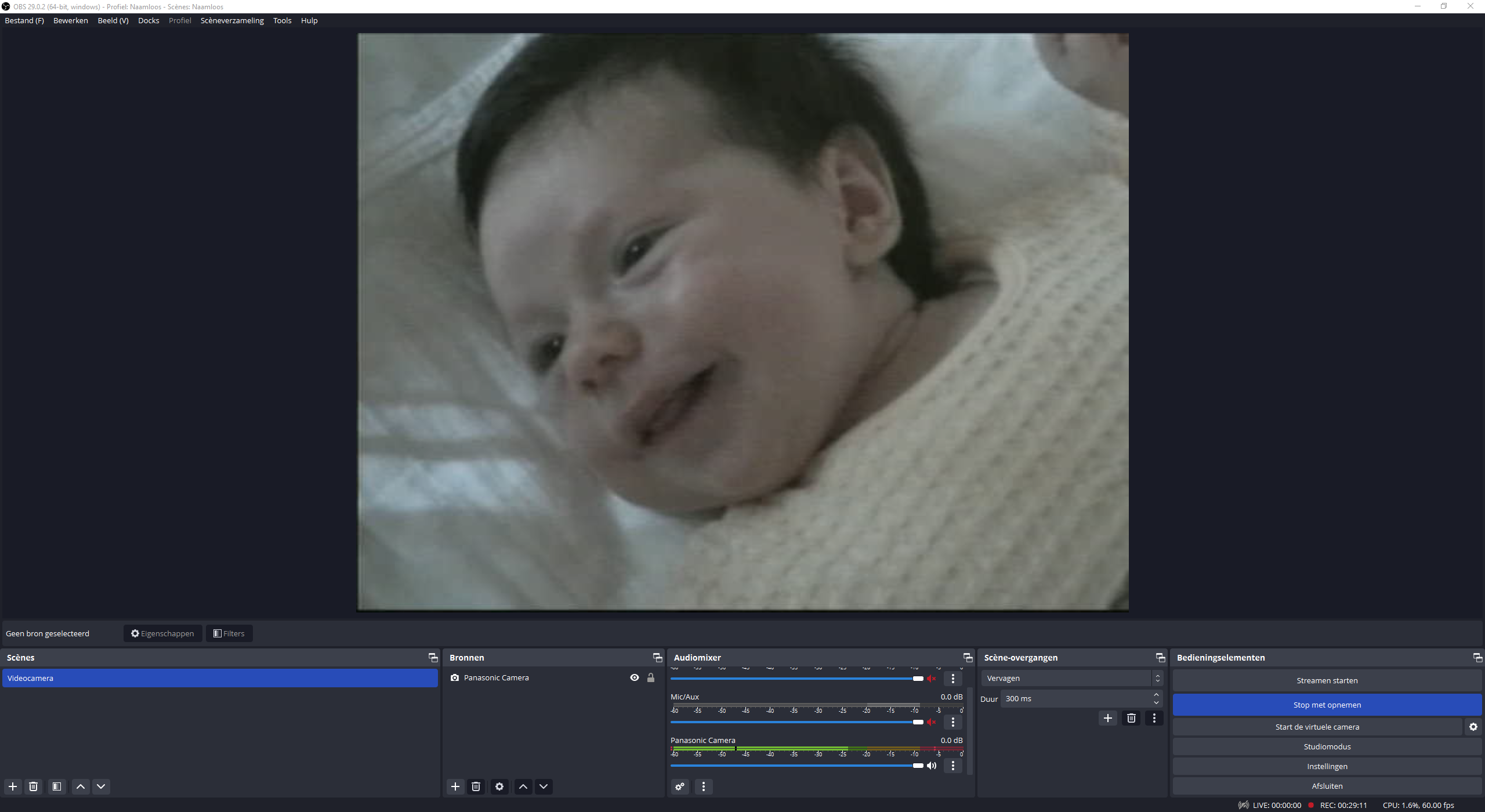
Task: Add a new scene with plus icon
Action: click(13, 786)
